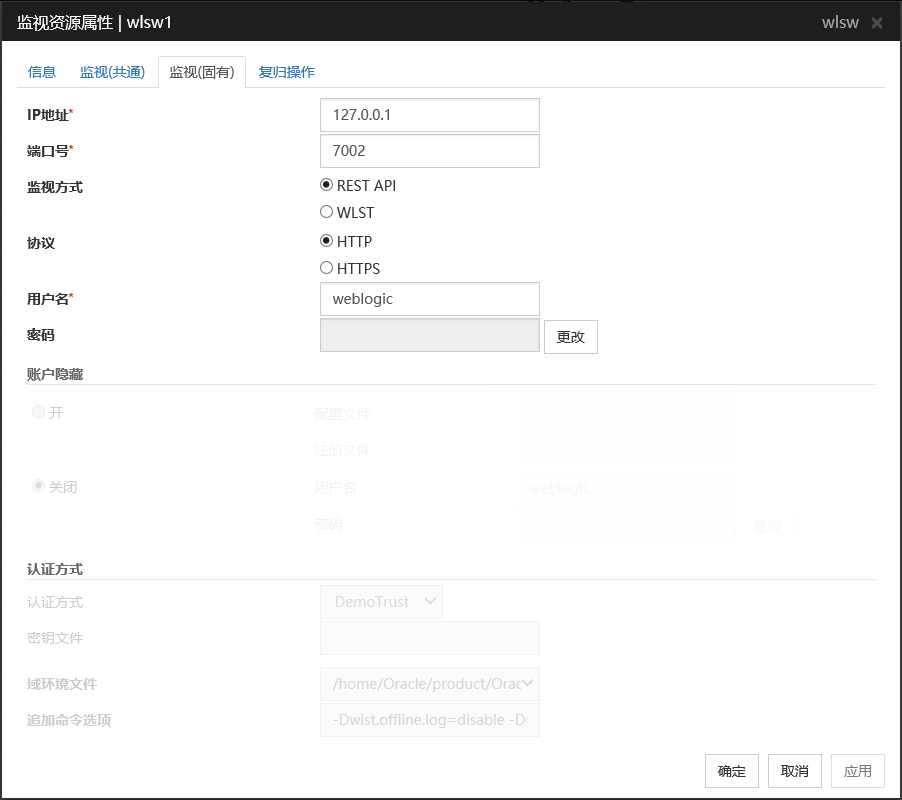Switch protocol to HTTPS
The width and height of the screenshot is (902, 800).
pyautogui.click(x=326, y=268)
